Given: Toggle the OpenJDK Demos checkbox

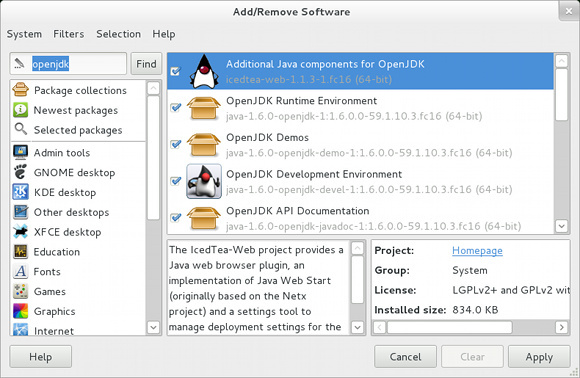Looking at the screenshot, I should [176, 144].
